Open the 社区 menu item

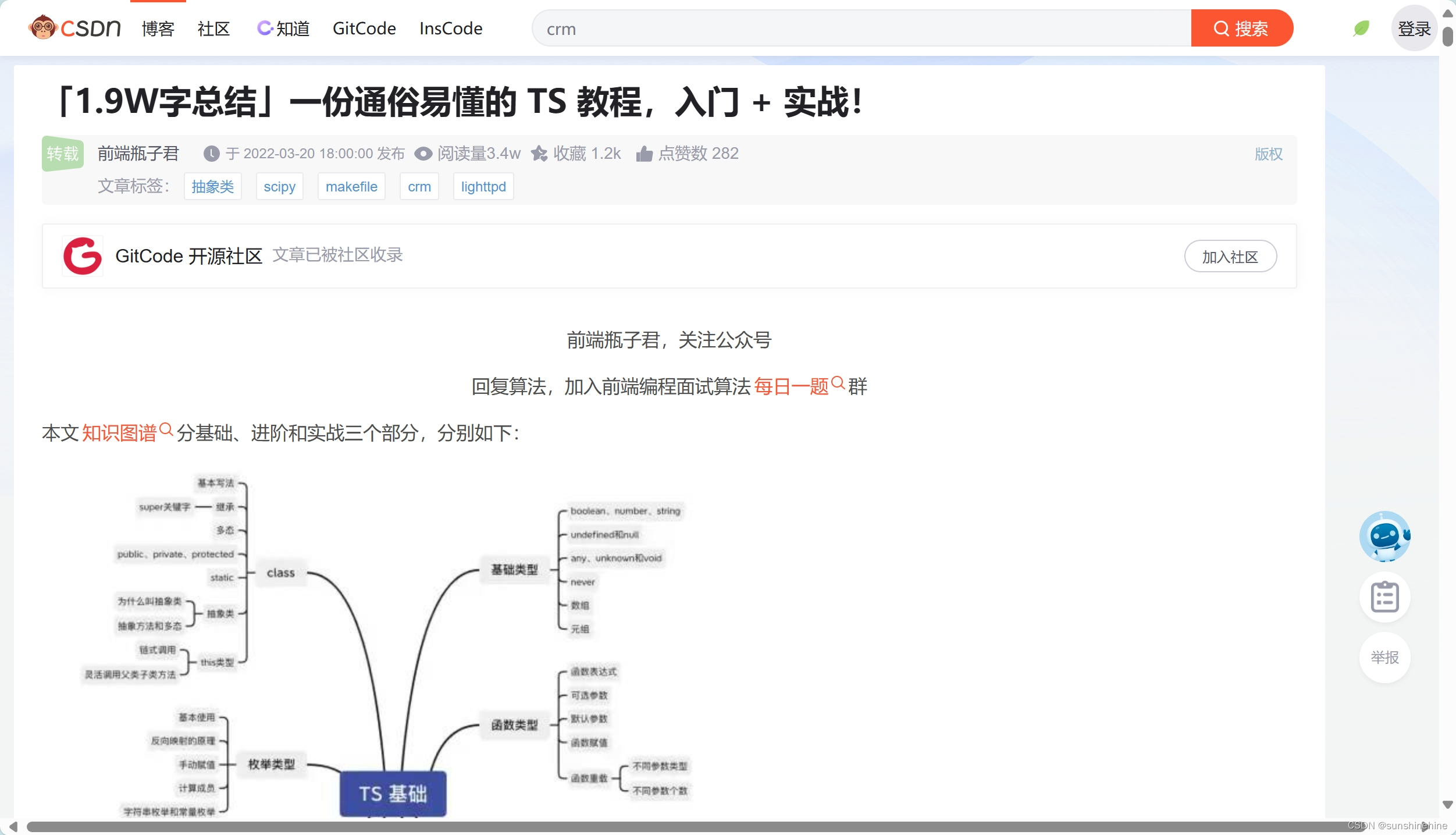pyautogui.click(x=213, y=29)
